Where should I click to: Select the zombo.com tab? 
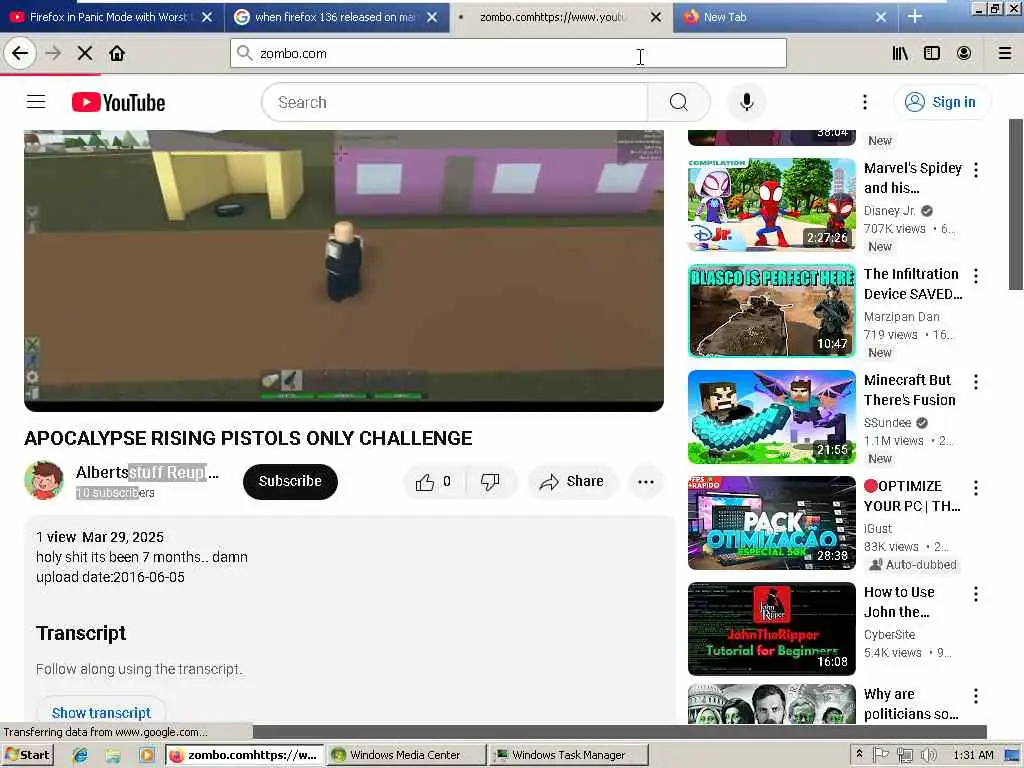click(552, 17)
